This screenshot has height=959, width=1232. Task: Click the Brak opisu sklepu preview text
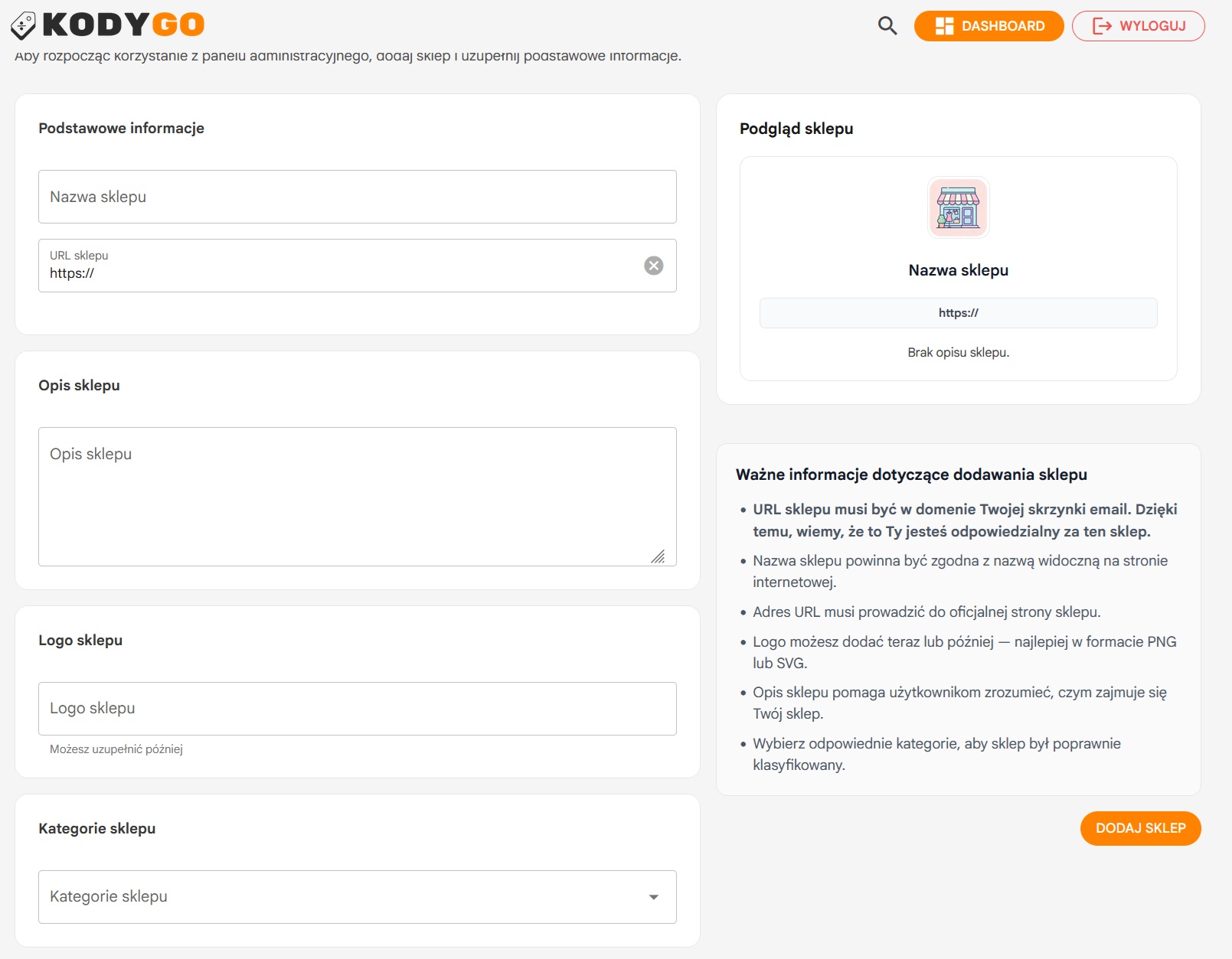point(958,353)
